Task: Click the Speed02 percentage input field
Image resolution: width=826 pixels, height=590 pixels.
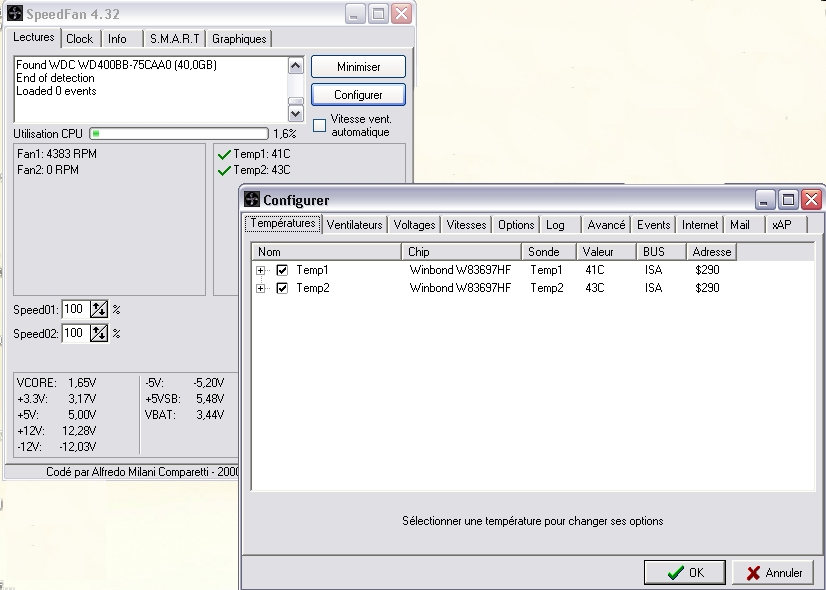Action: click(x=76, y=333)
